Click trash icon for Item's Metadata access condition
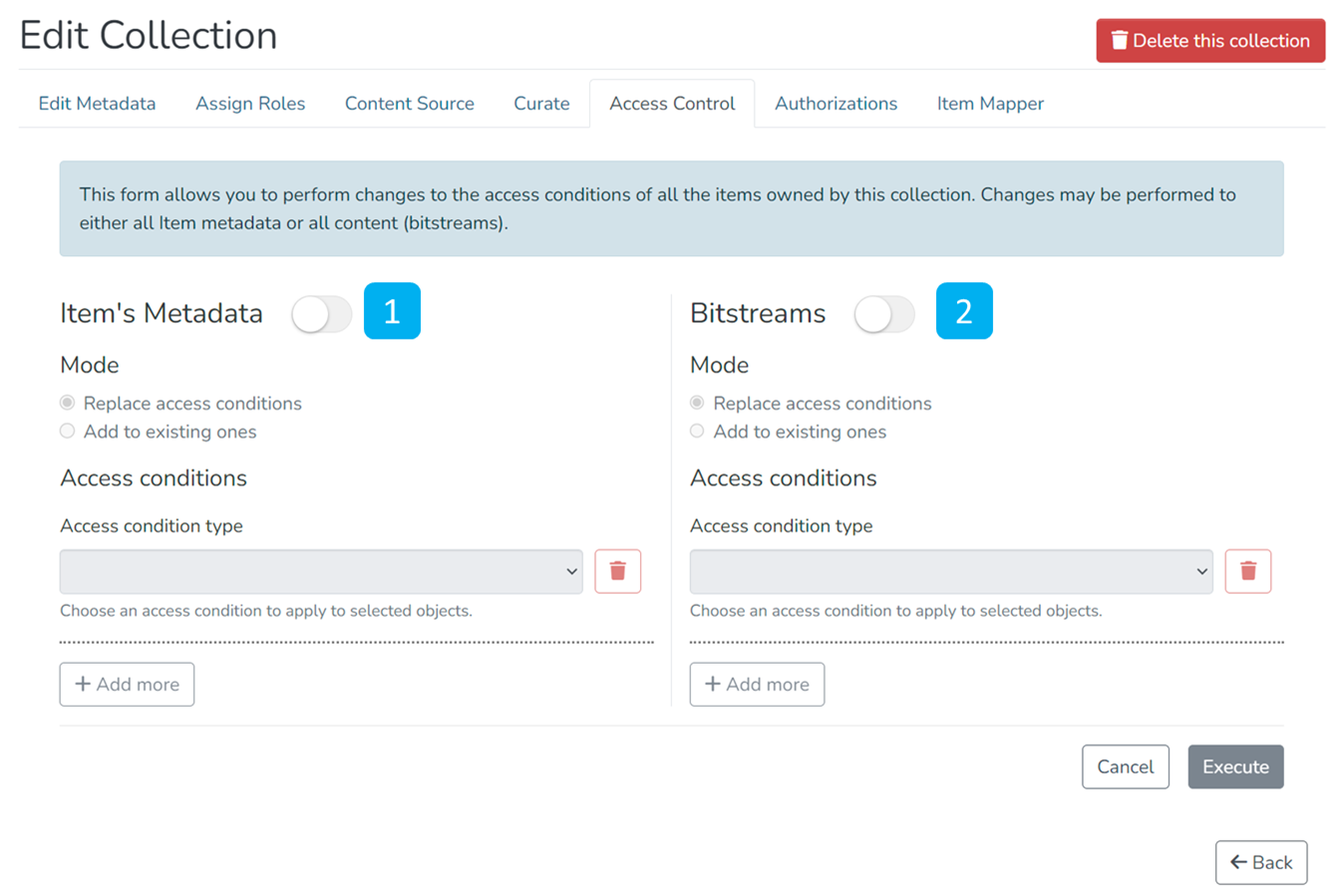The width and height of the screenshot is (1340, 896). [617, 571]
